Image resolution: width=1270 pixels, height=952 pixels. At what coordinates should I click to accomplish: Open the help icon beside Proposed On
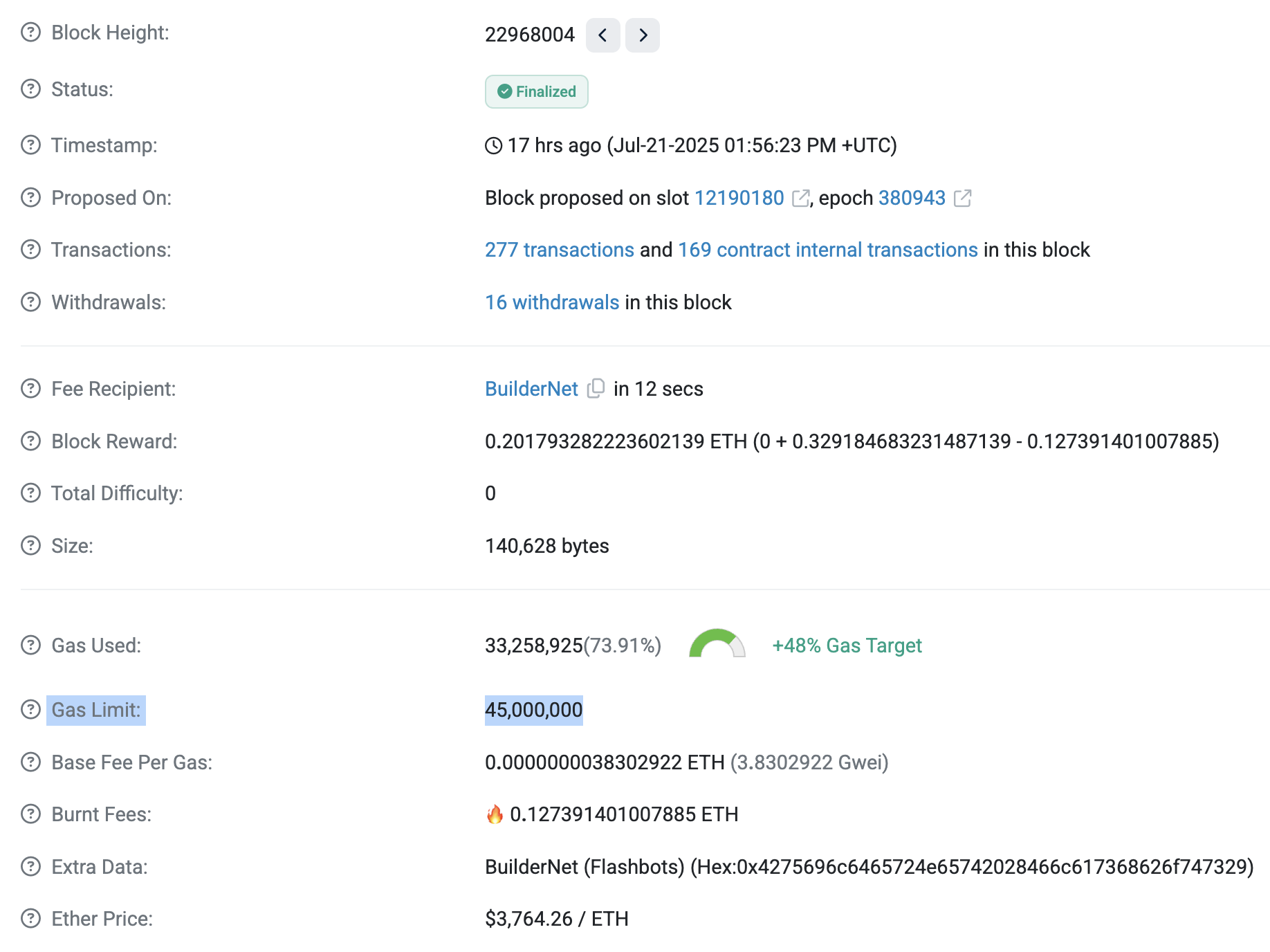(31, 198)
